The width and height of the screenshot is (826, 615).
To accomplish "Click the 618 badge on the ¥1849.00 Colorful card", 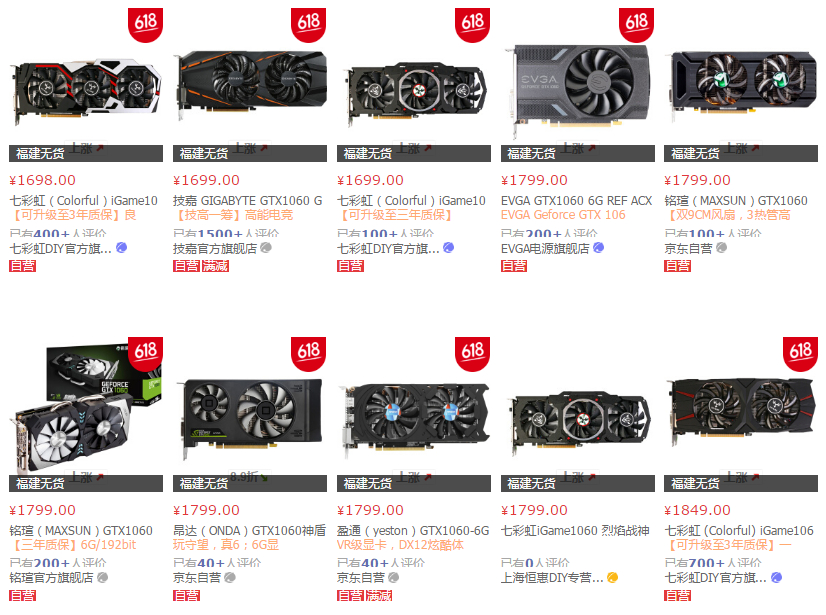I will click(800, 354).
